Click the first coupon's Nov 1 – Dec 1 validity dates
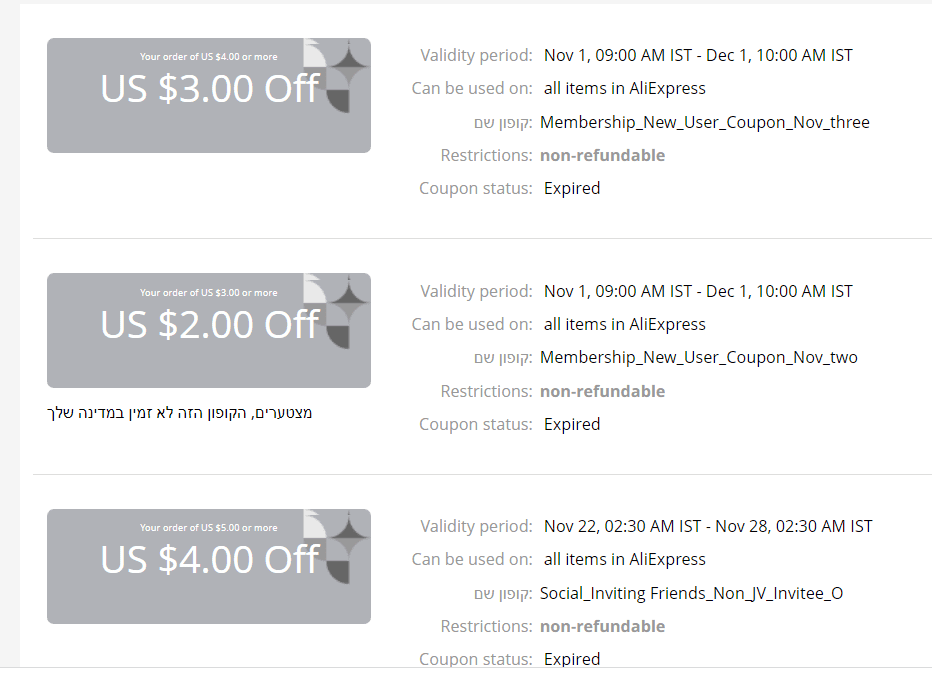The image size is (932, 685). click(698, 55)
